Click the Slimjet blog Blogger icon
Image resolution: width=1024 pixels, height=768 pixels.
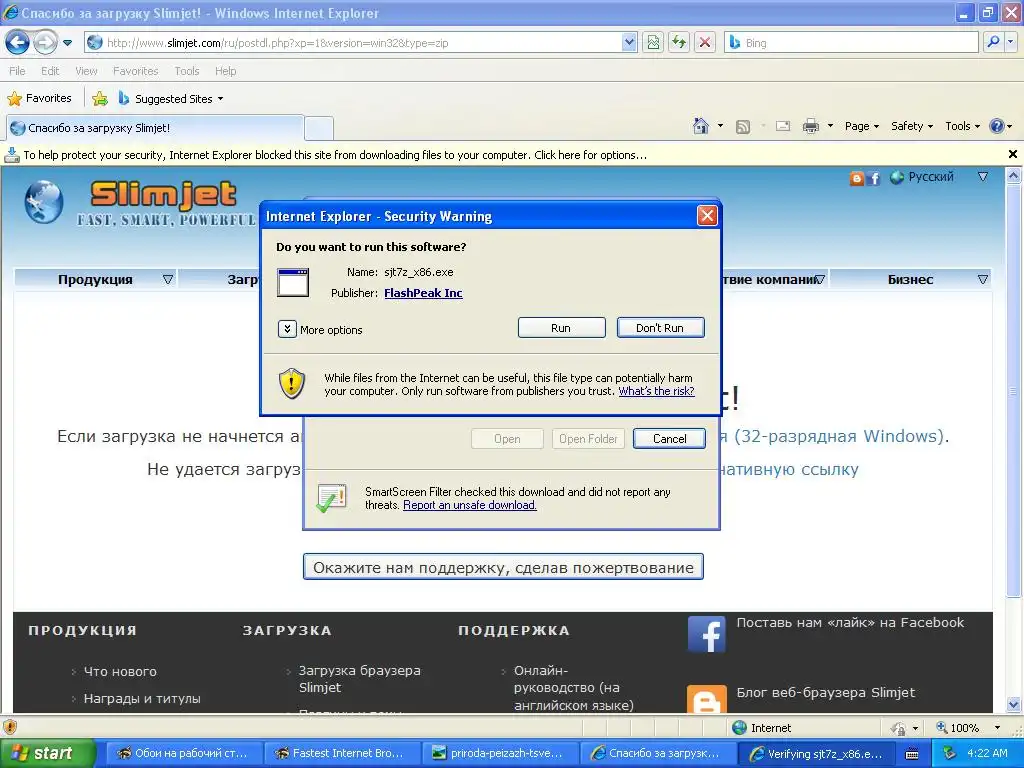[707, 699]
